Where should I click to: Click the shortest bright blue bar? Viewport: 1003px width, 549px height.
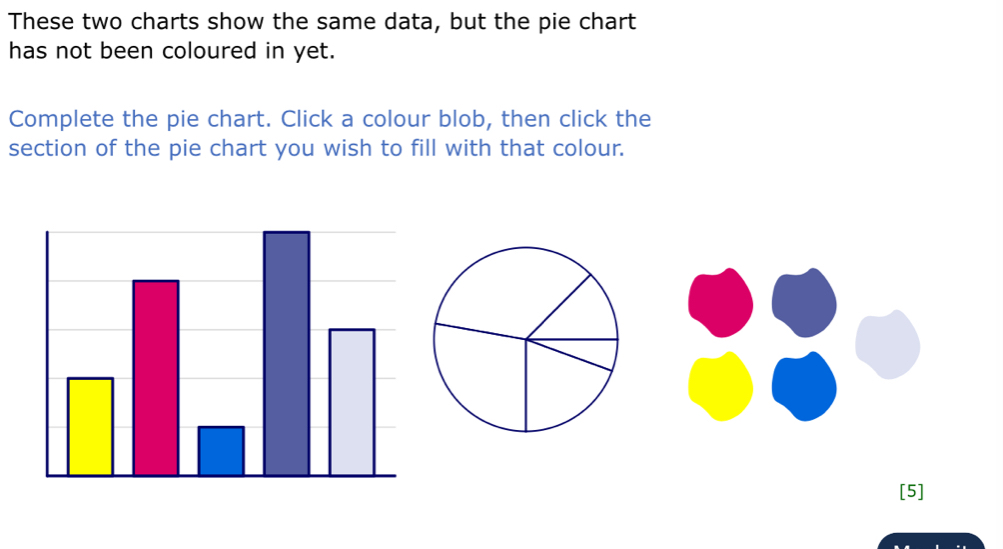tap(221, 451)
